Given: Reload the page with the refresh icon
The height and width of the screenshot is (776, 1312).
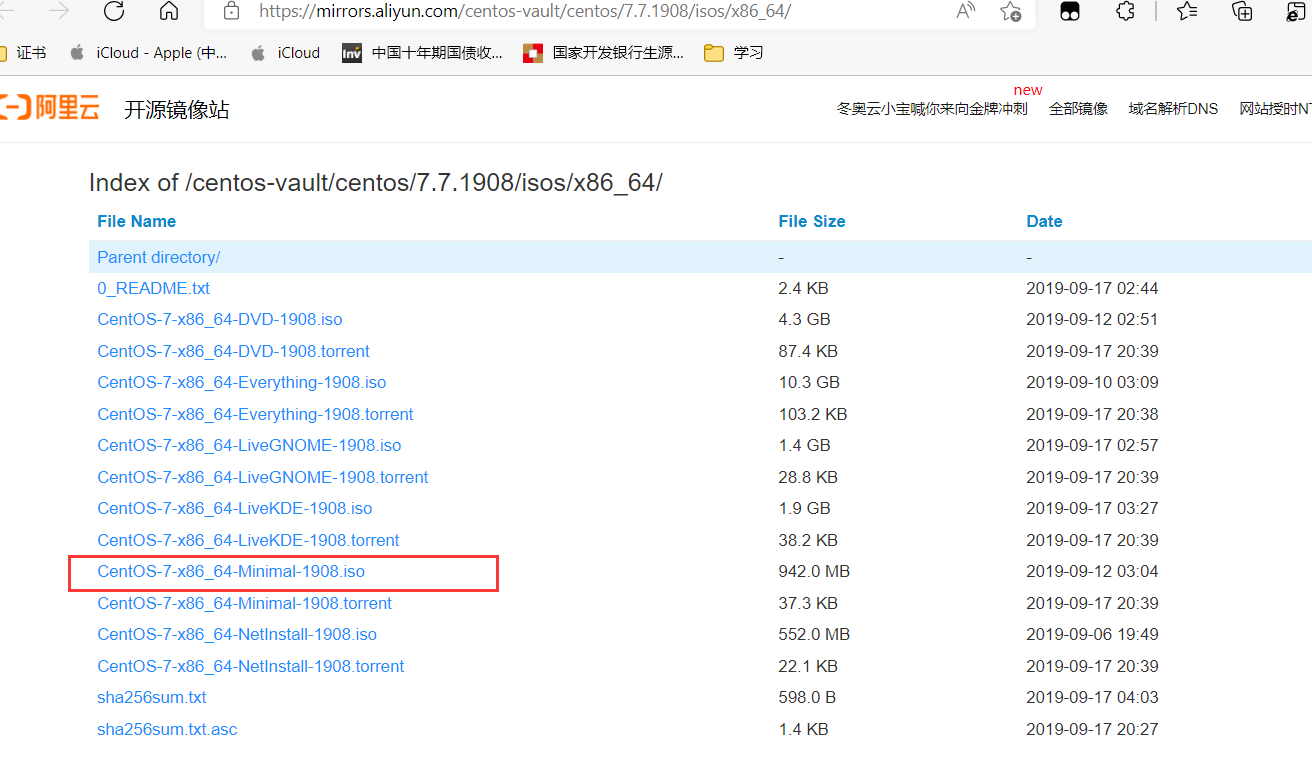Looking at the screenshot, I should point(114,11).
